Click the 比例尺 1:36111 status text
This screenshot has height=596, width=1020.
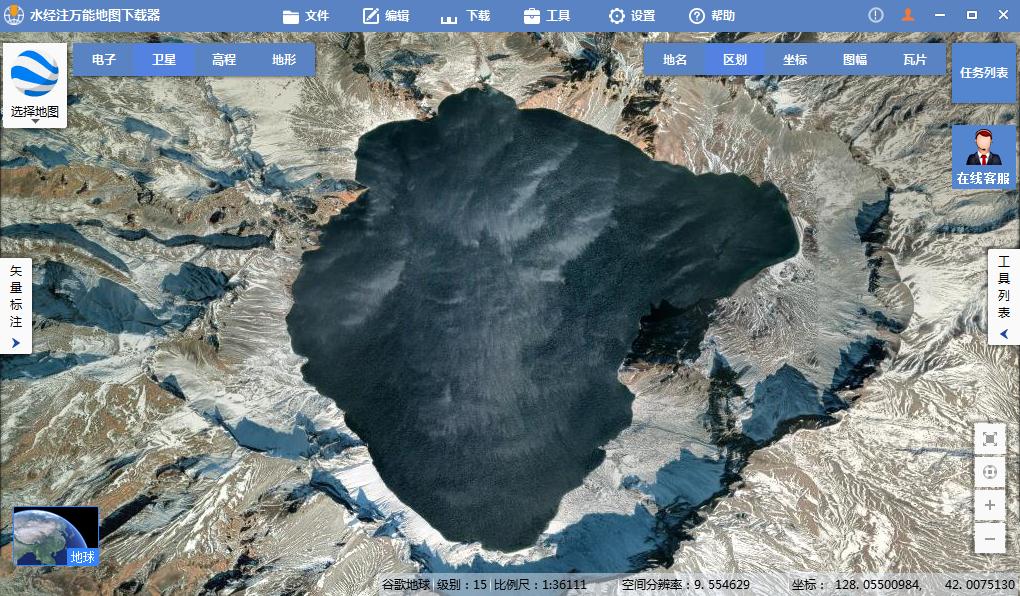[x=541, y=584]
